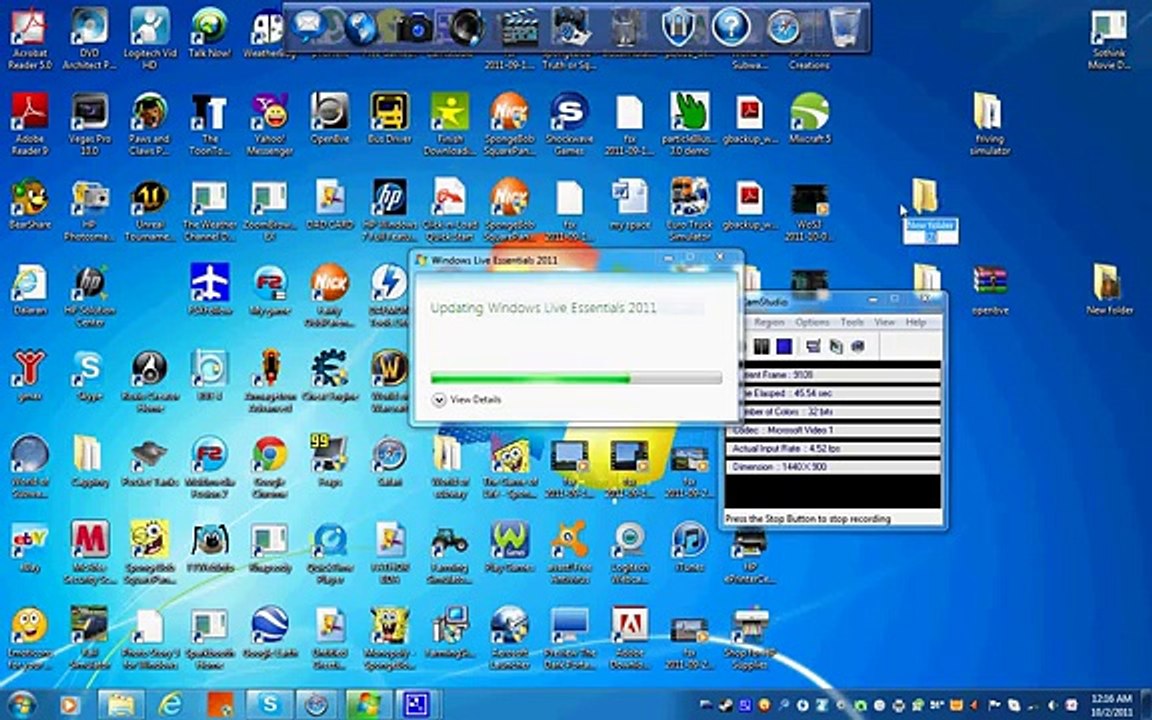Viewport: 1152px width, 720px height.
Task: Launch QuickTime Player from the desktop
Action: click(330, 552)
